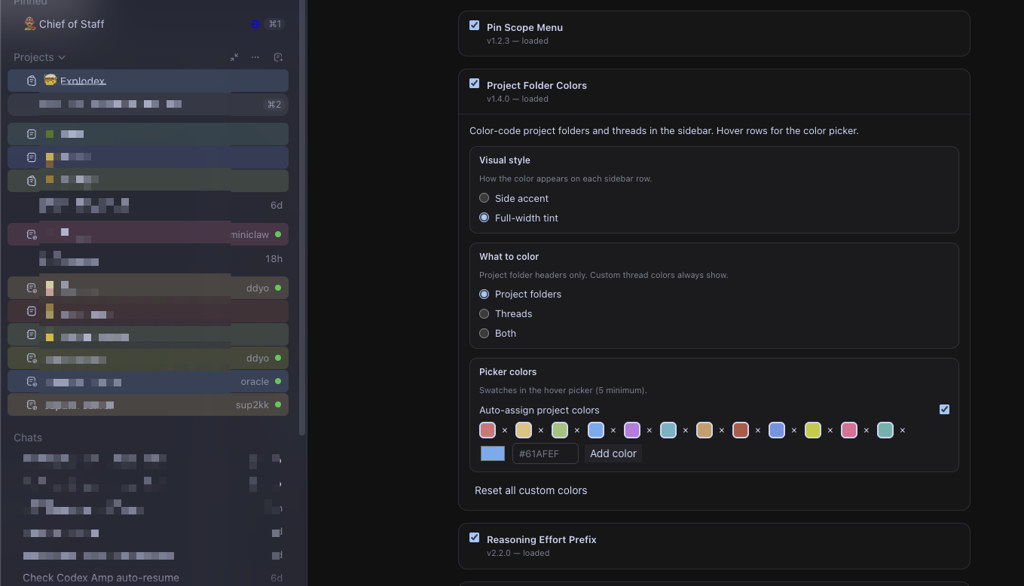
Task: Click the Chief of Staff avatar emoji
Action: tap(29, 24)
